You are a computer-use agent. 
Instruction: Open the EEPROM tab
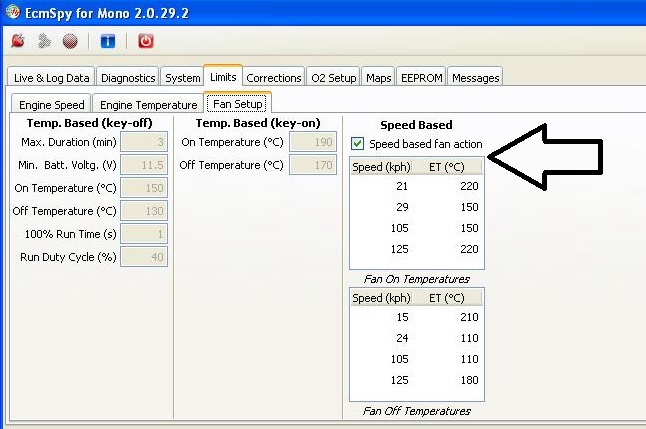point(421,78)
